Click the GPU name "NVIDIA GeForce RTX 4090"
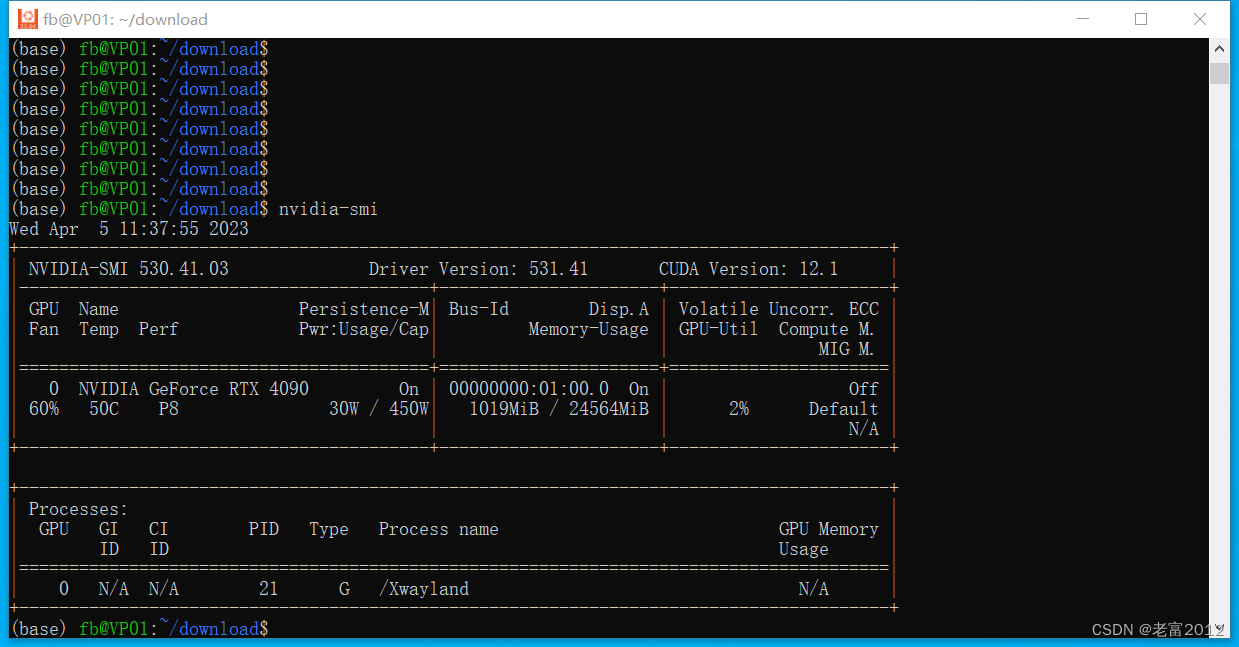1239x647 pixels. 194,389
